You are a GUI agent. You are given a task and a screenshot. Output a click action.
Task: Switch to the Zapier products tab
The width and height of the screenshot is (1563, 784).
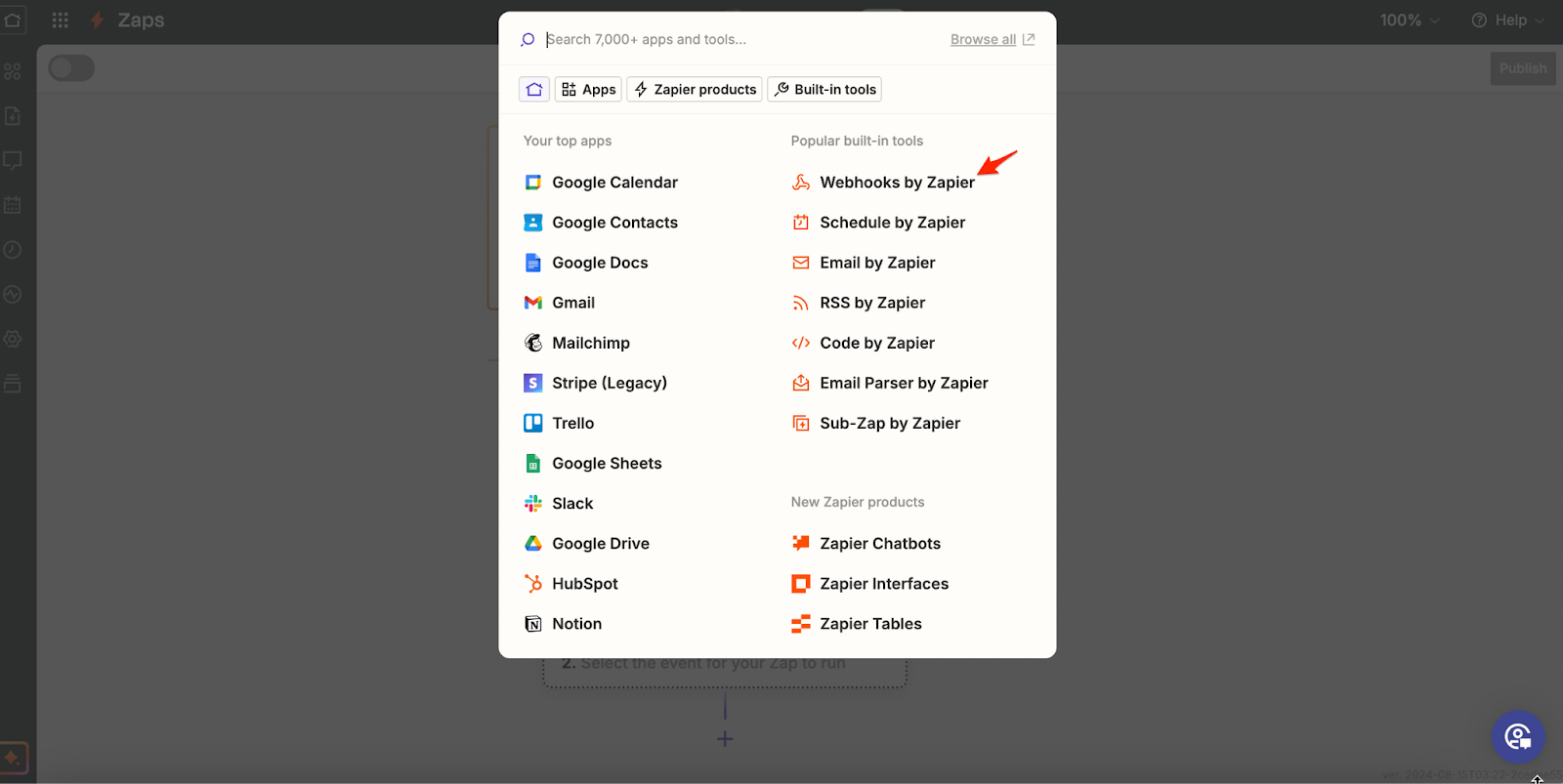click(x=695, y=89)
